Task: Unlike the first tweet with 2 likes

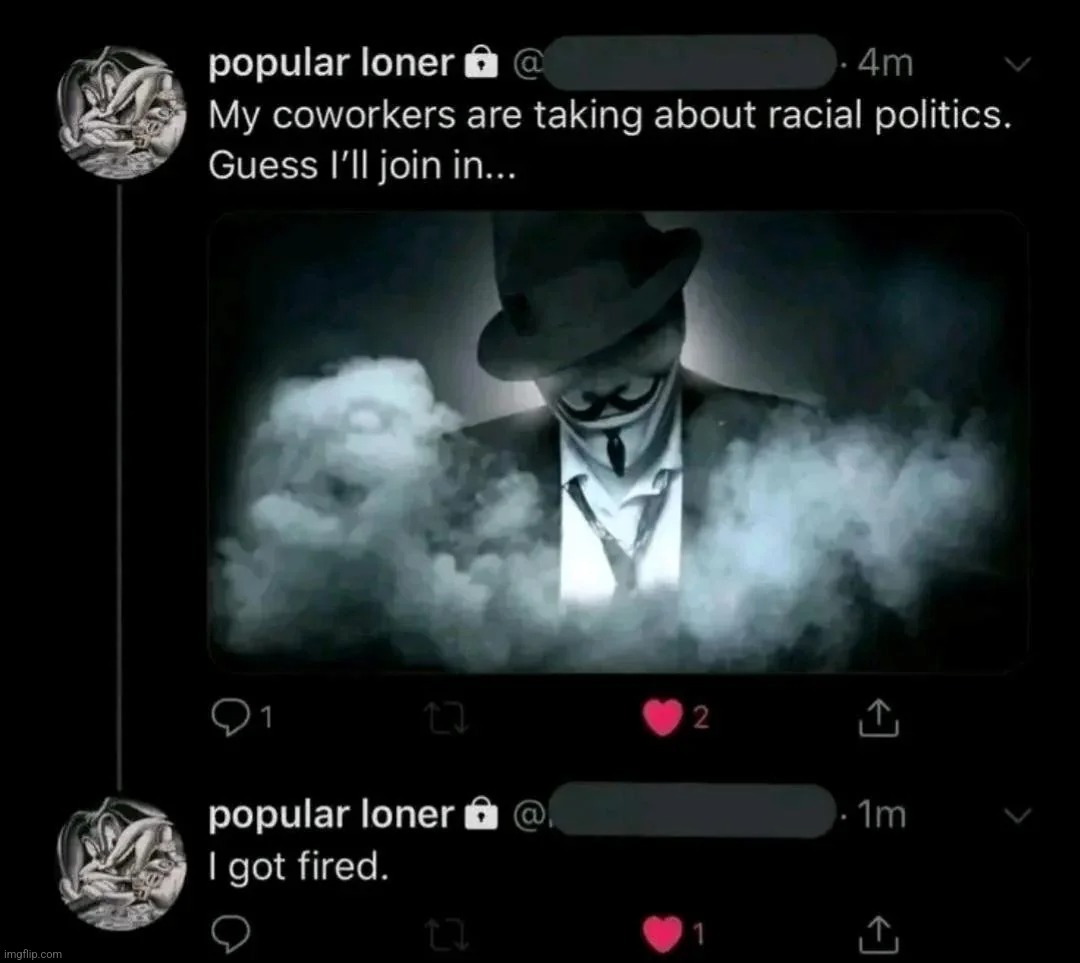Action: coord(661,718)
